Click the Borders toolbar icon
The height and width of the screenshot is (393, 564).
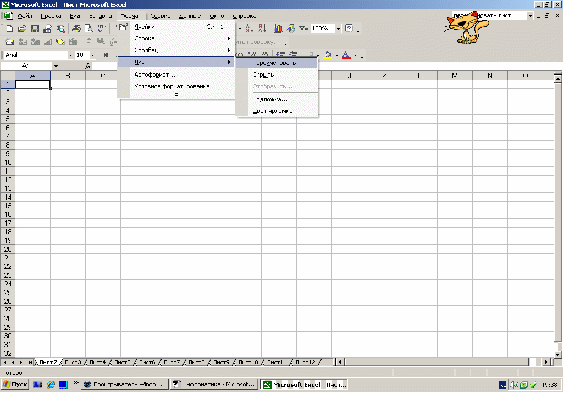click(311, 55)
